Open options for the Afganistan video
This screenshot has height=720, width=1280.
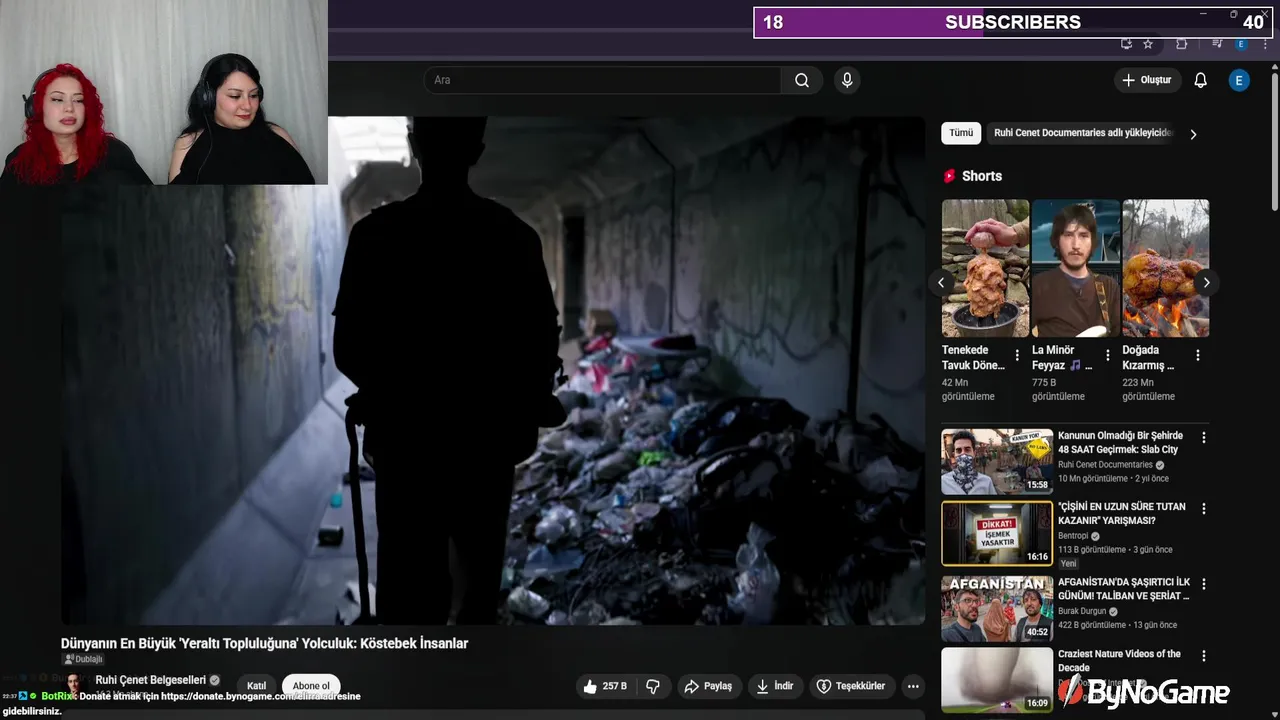(x=1204, y=584)
